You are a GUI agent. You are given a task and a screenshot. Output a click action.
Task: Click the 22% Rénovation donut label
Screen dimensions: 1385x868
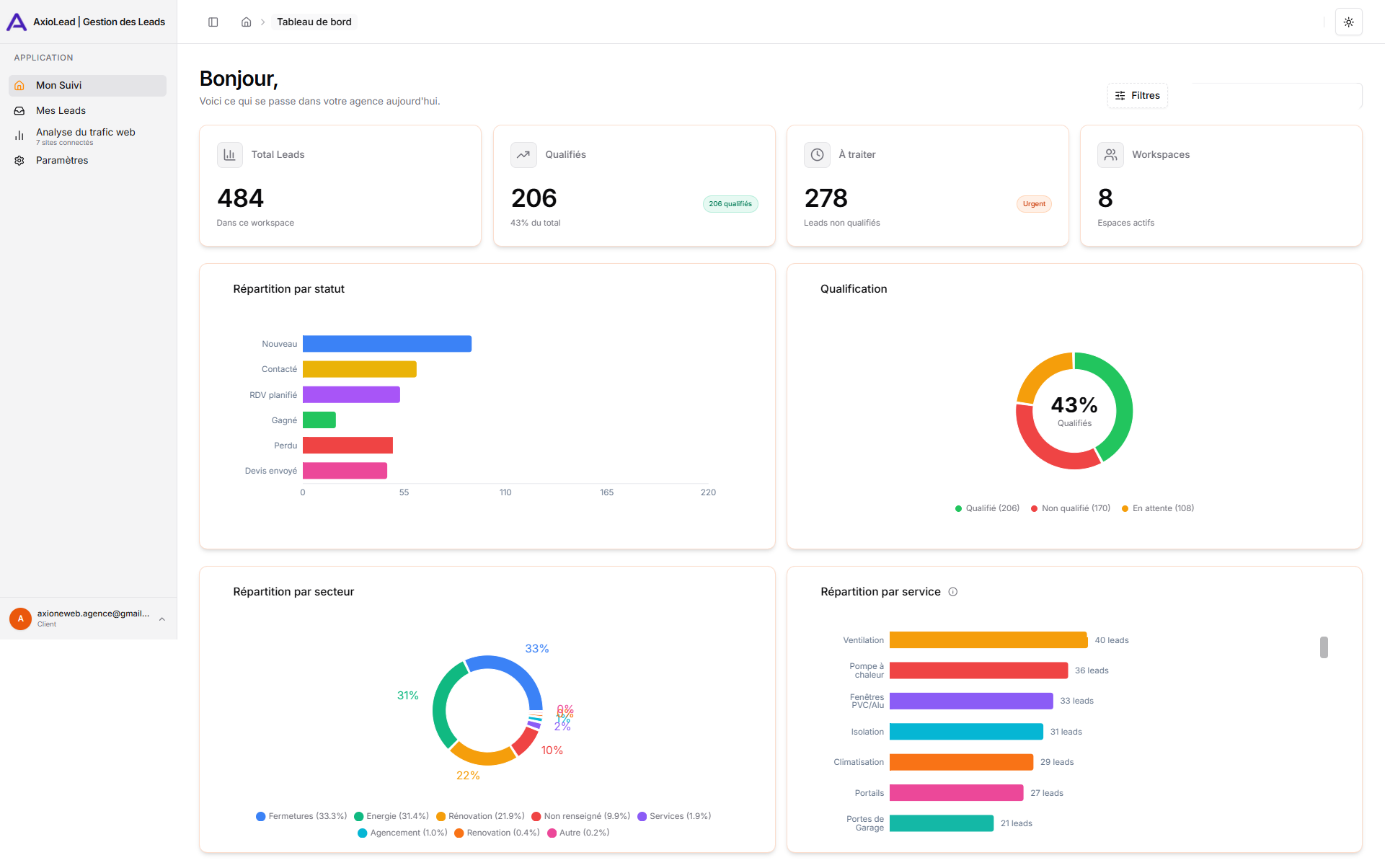point(468,776)
